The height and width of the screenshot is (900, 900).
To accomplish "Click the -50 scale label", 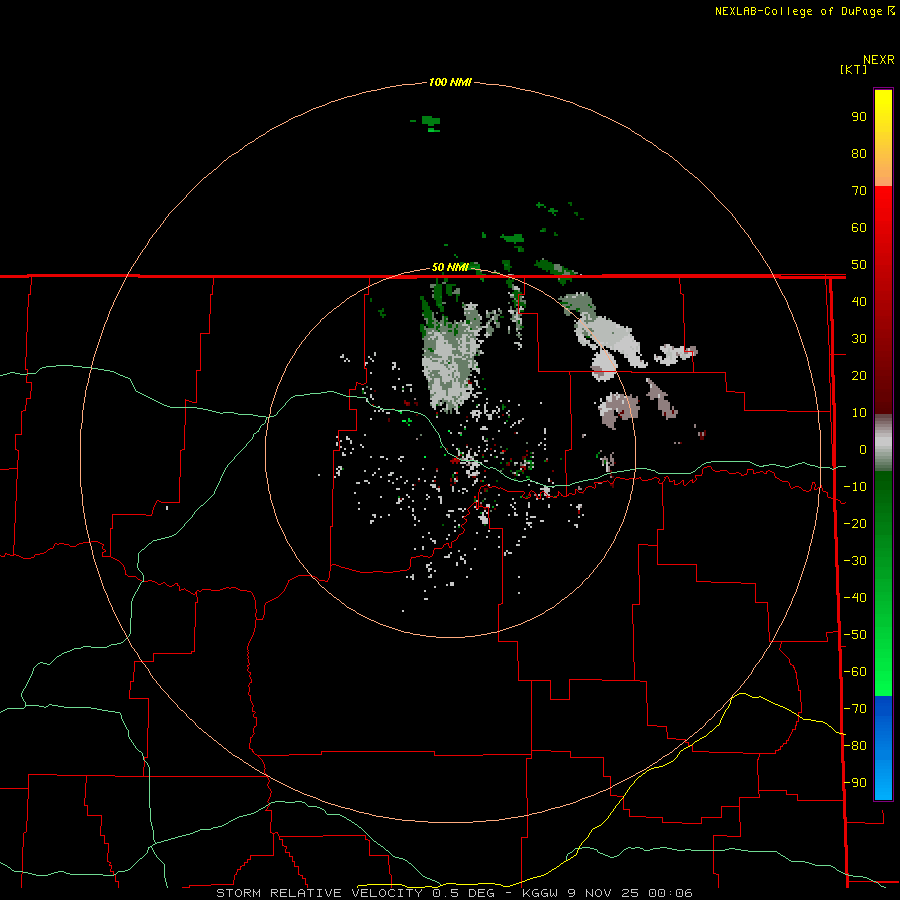I will pos(855,635).
